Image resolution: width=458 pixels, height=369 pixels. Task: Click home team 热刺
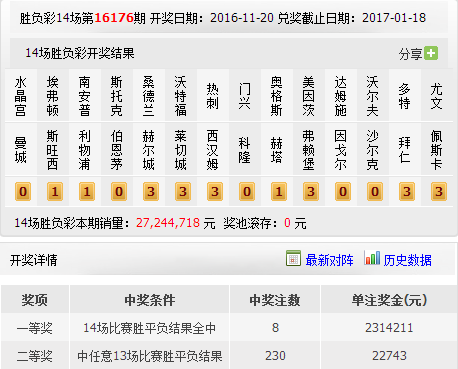[213, 96]
